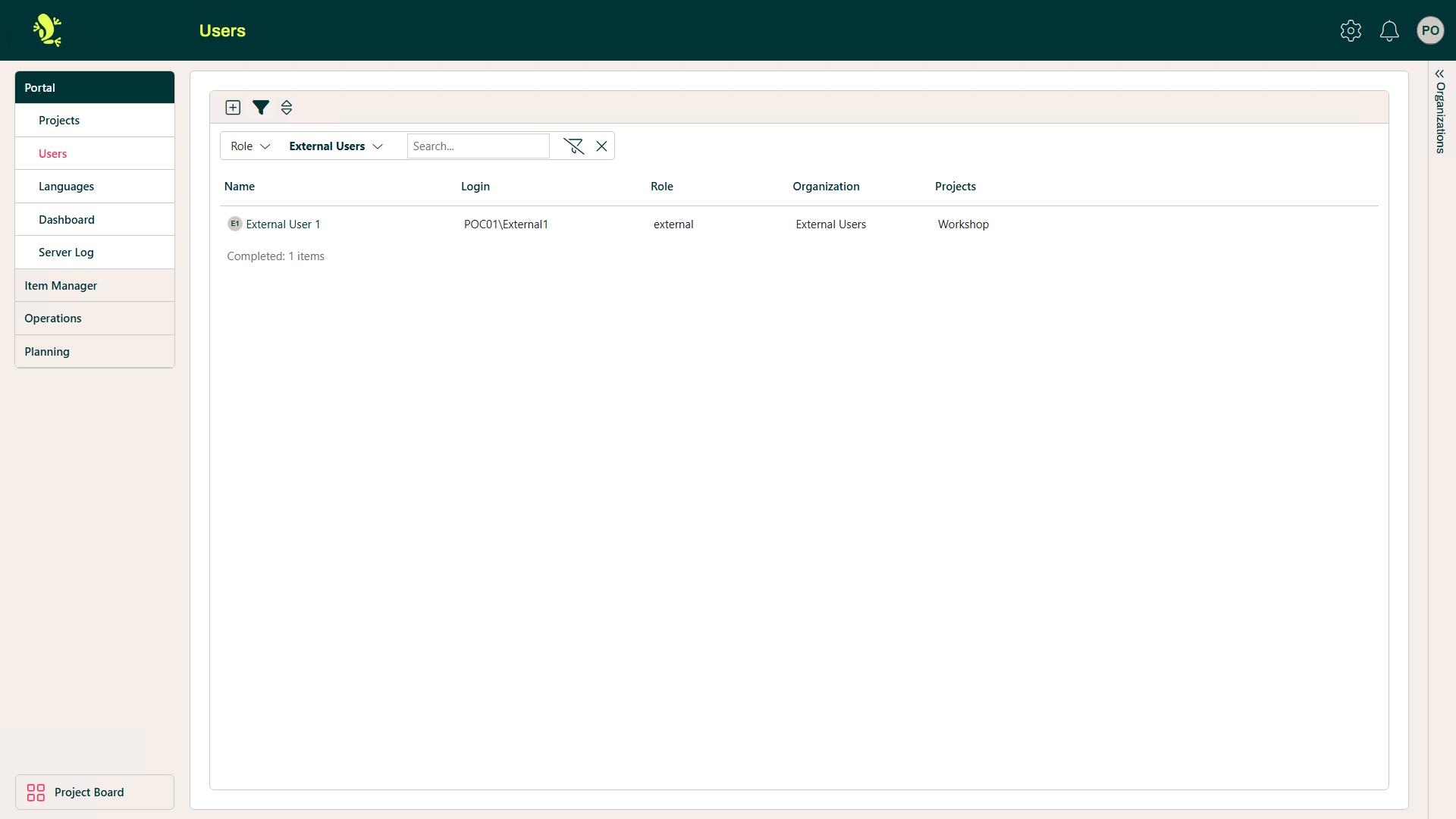Click the add new user plus icon
The height and width of the screenshot is (819, 1456).
tap(233, 108)
